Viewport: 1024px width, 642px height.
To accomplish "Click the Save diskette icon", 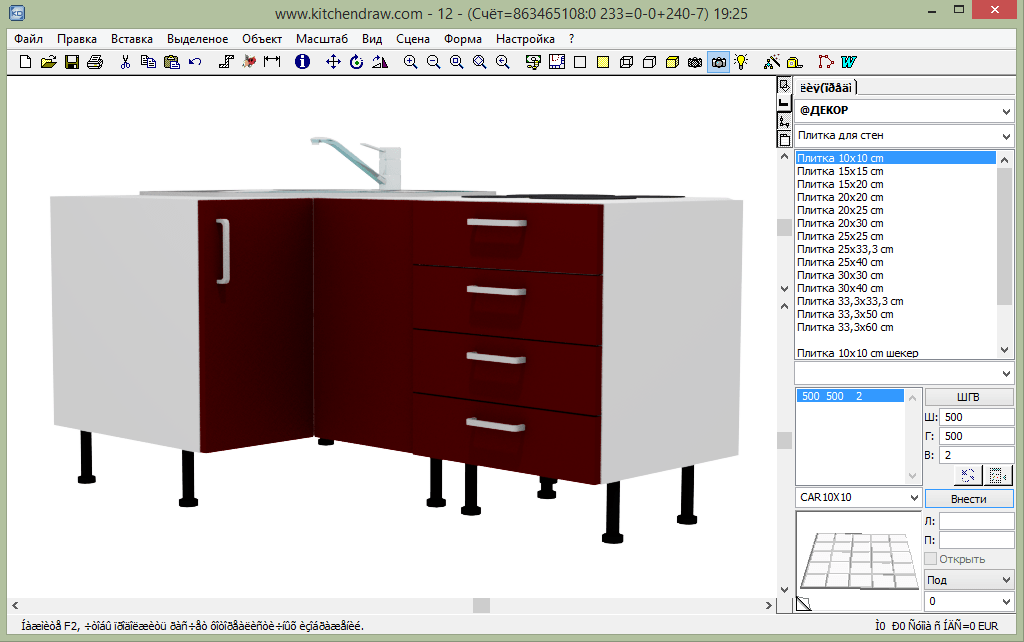I will click(x=72, y=62).
